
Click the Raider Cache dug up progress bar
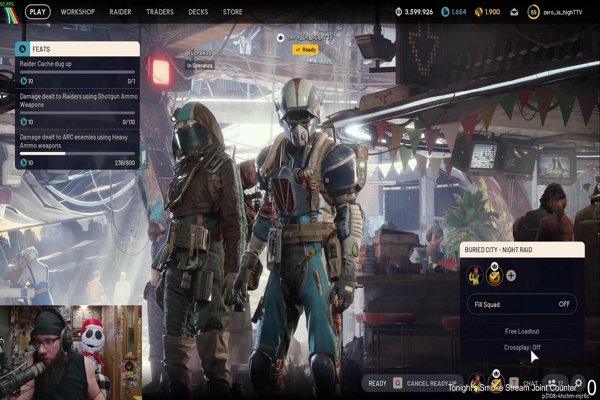[x=77, y=72]
